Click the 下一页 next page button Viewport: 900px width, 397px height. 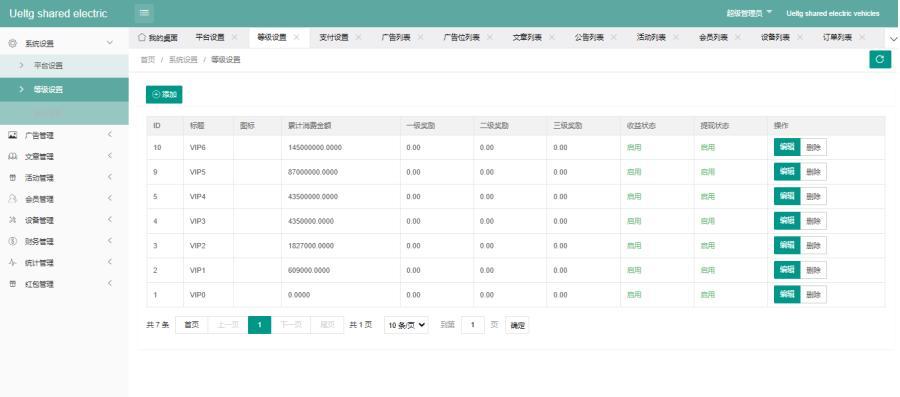(x=290, y=325)
